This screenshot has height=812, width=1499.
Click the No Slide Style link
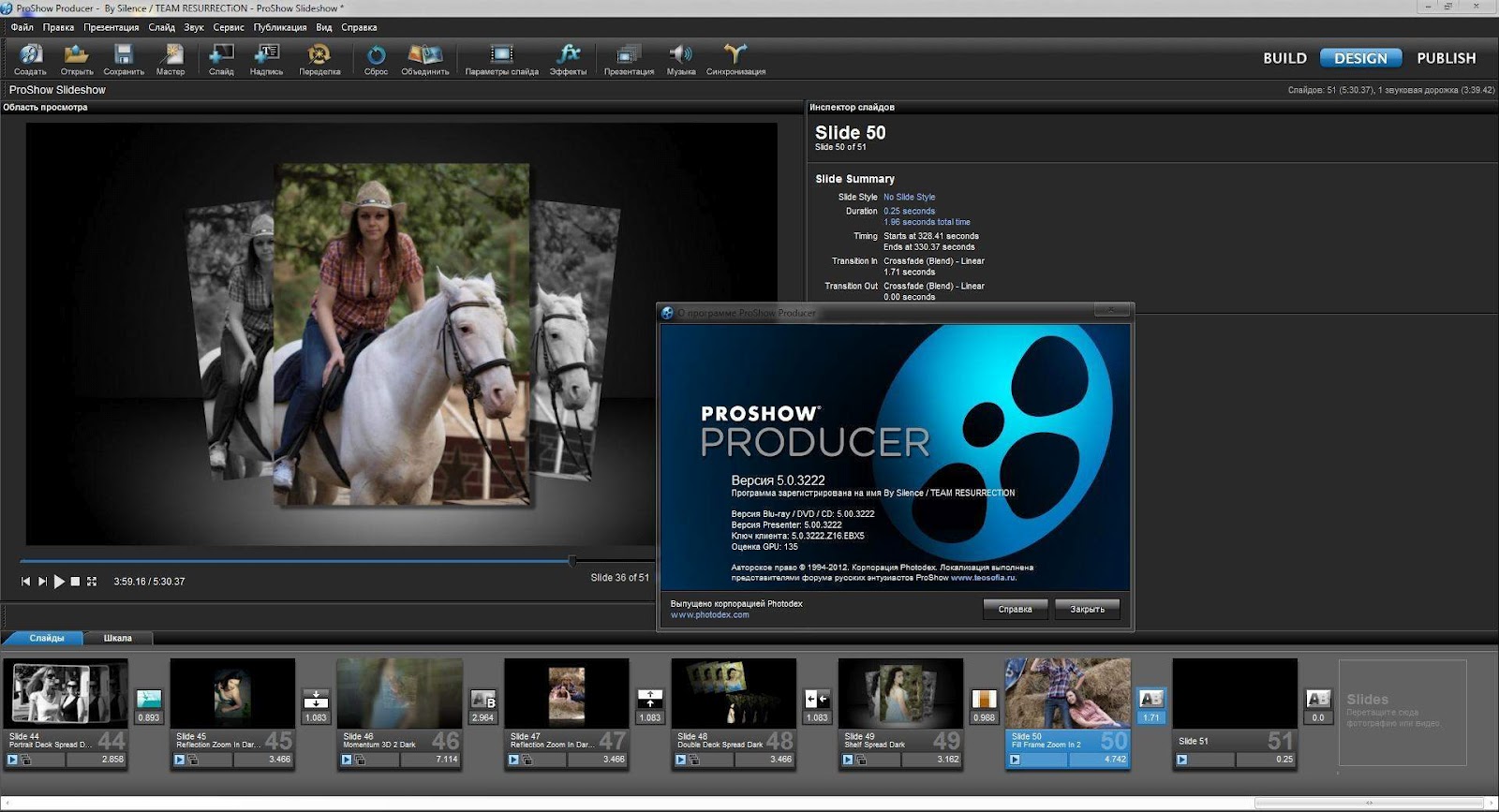point(909,197)
